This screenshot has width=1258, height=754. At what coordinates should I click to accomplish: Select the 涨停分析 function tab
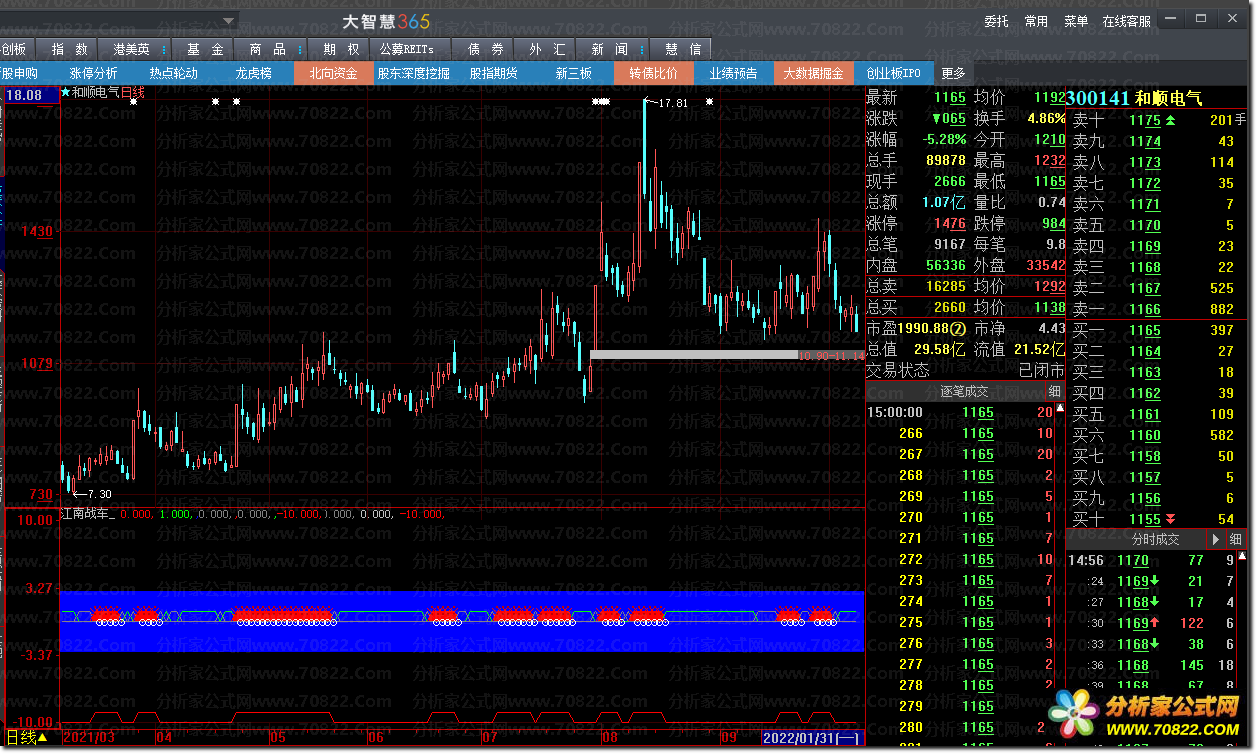(x=93, y=73)
